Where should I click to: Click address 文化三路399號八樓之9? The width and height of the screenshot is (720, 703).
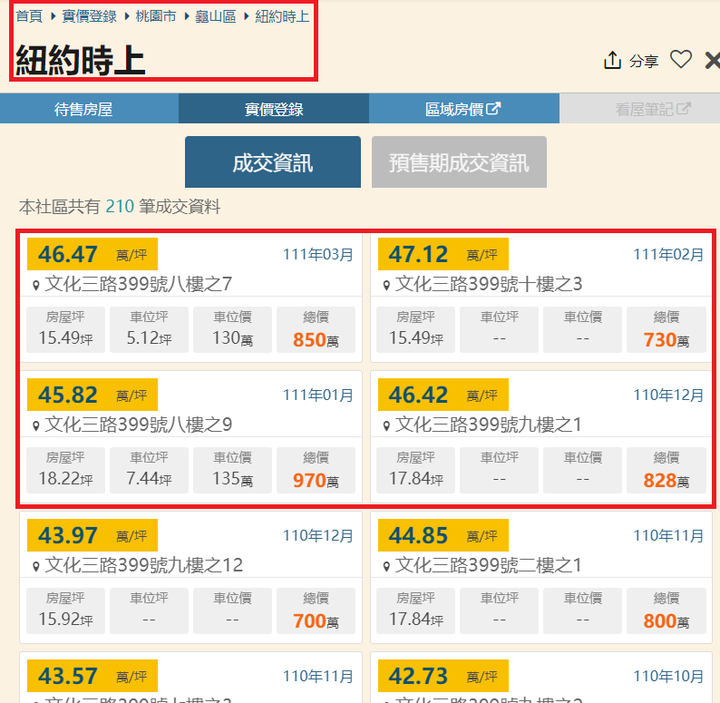[138, 424]
